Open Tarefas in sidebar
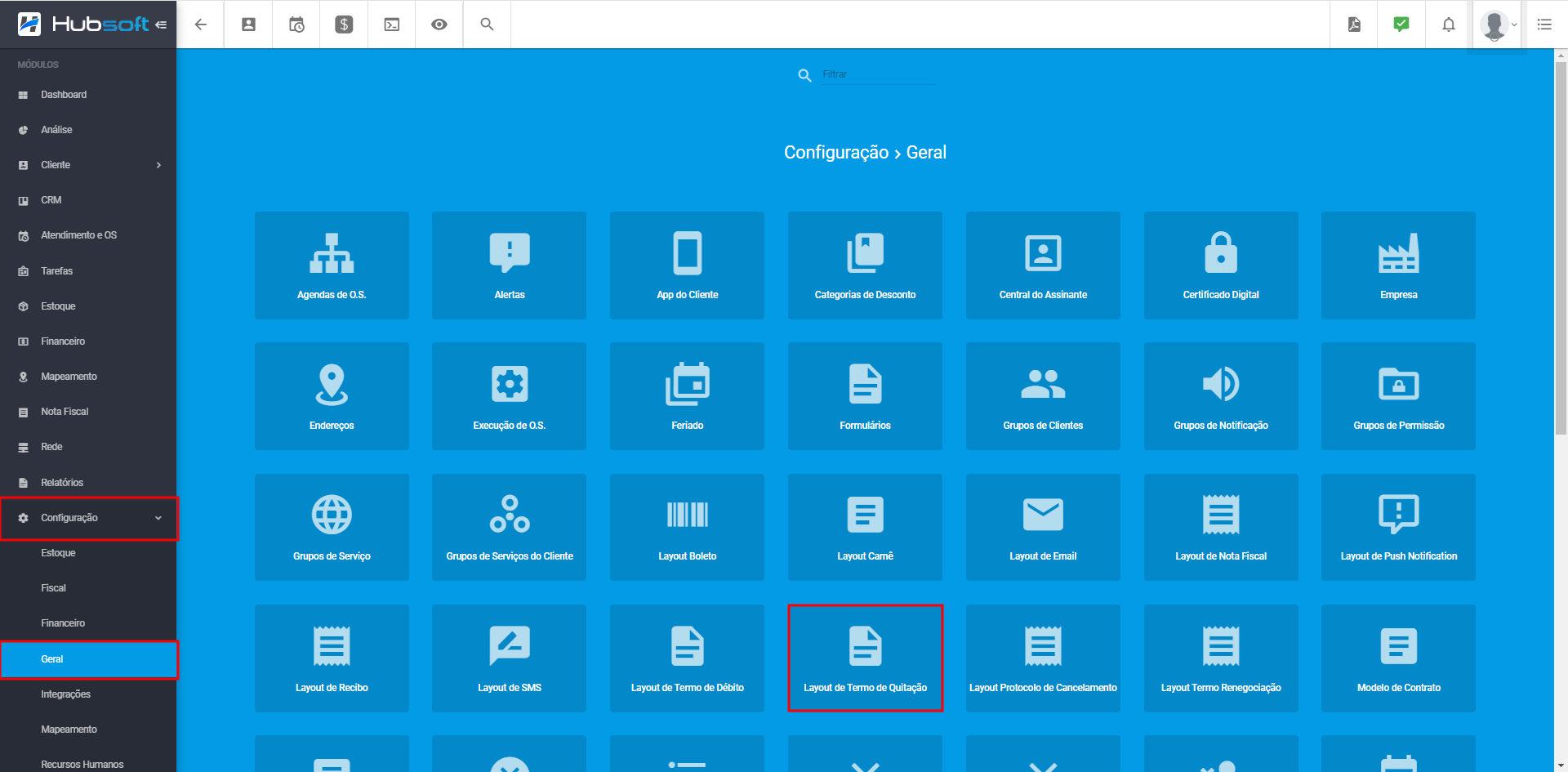1568x772 pixels. pyautogui.click(x=88, y=271)
